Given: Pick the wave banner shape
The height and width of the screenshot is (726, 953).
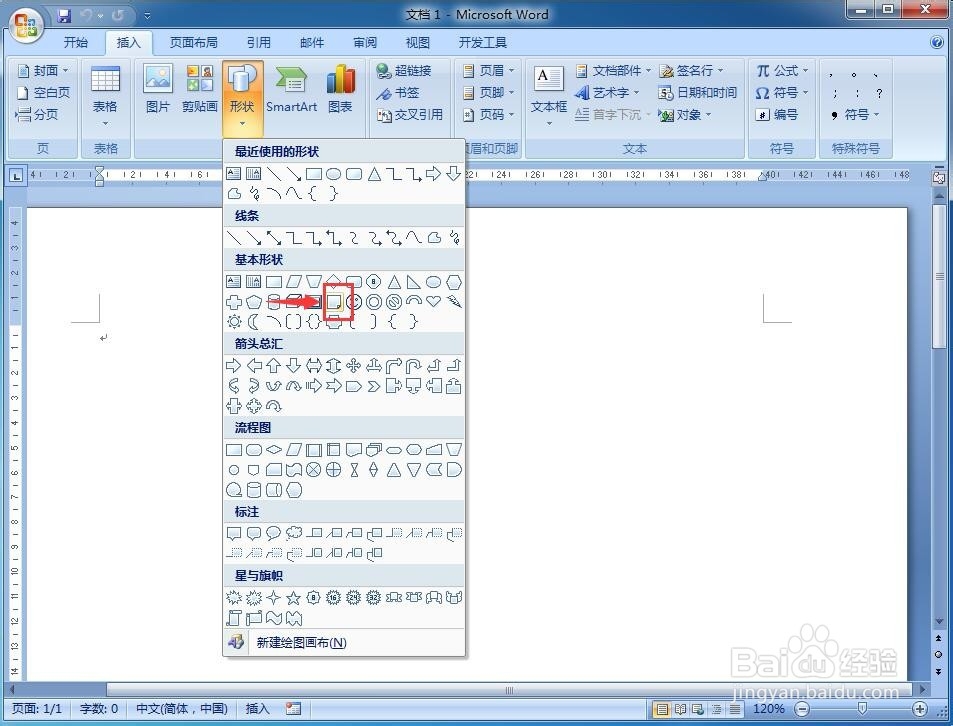Looking at the screenshot, I should (x=274, y=618).
